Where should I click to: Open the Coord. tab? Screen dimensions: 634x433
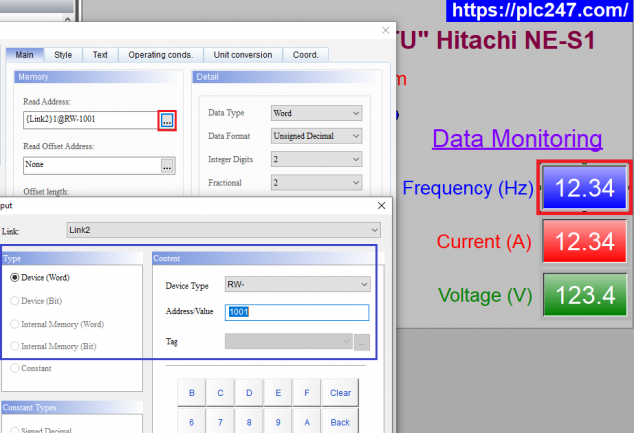[x=305, y=55]
